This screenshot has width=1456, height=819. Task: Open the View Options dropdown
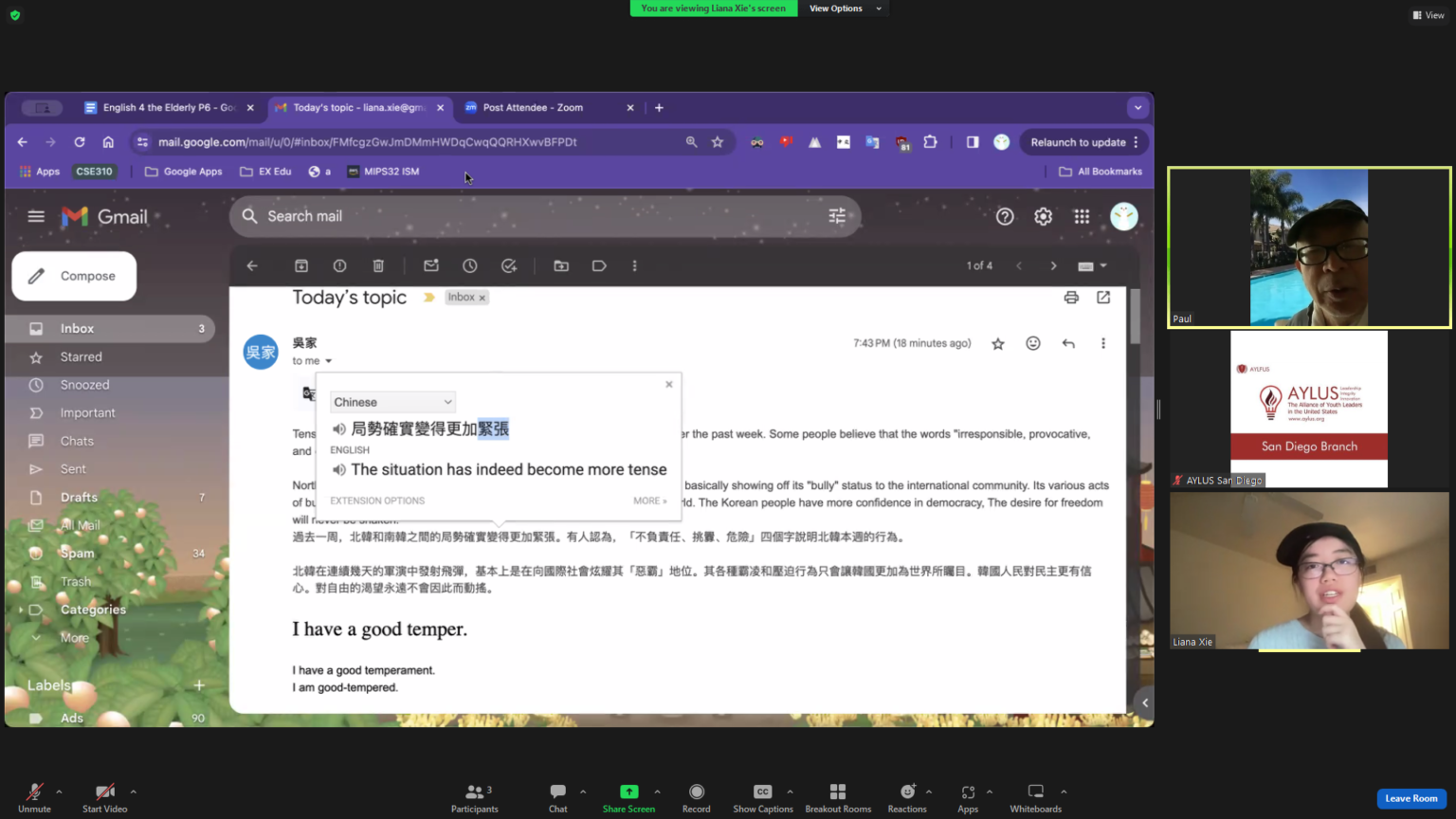[845, 9]
